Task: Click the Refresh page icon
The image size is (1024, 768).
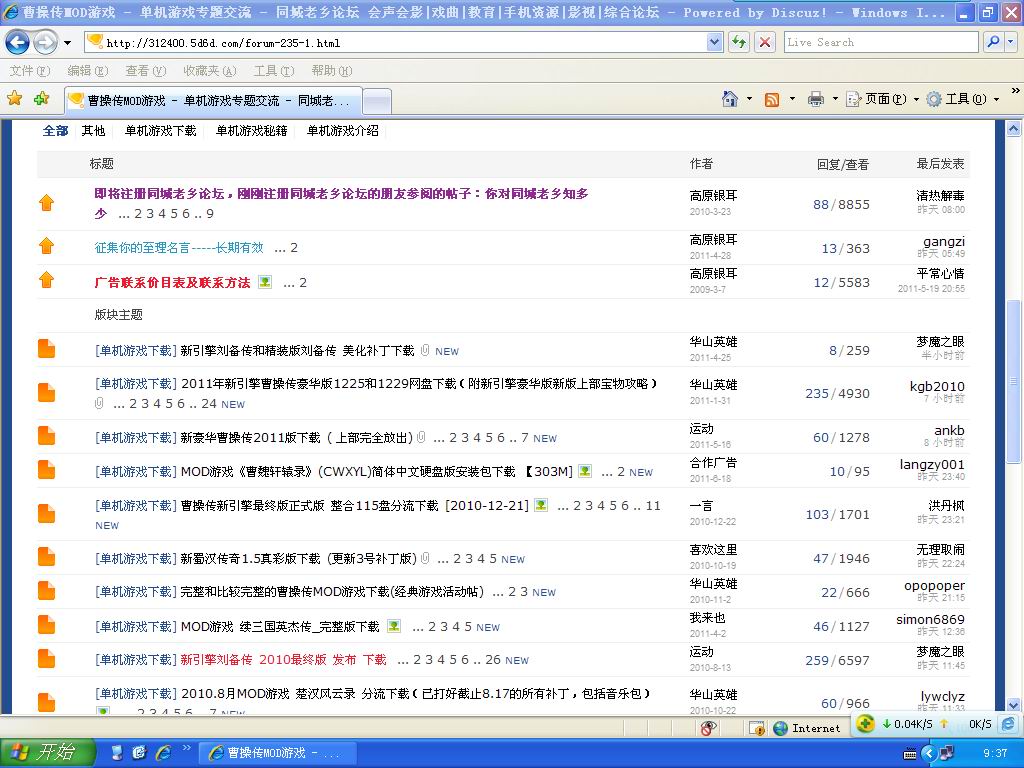Action: pyautogui.click(x=739, y=42)
